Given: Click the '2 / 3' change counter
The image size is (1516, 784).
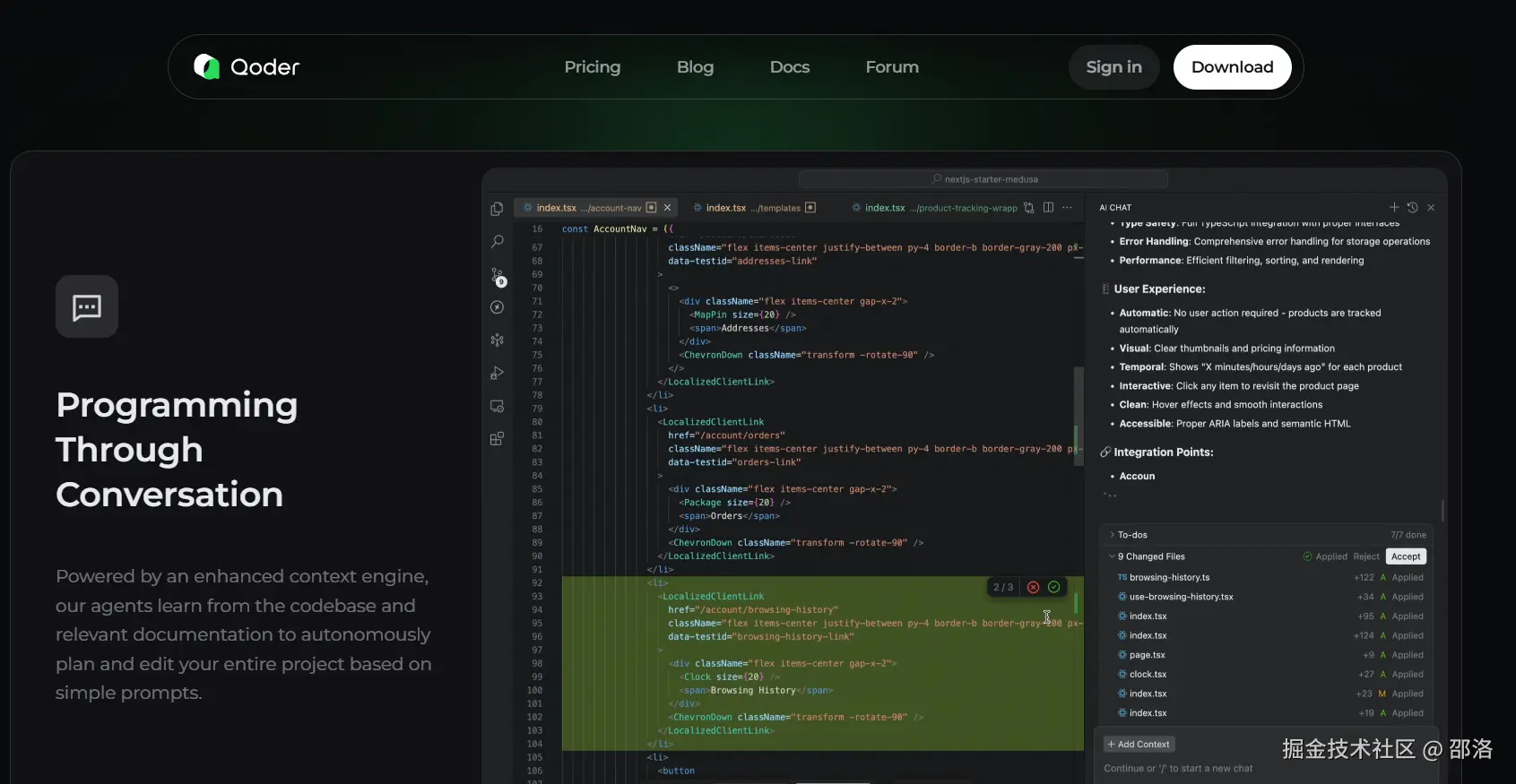Looking at the screenshot, I should pos(1003,588).
